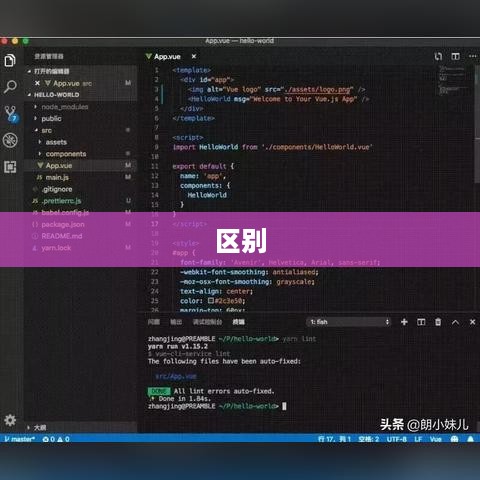Open the Extensions view in the activity bar
This screenshot has width=480, height=480.
click(x=10, y=167)
